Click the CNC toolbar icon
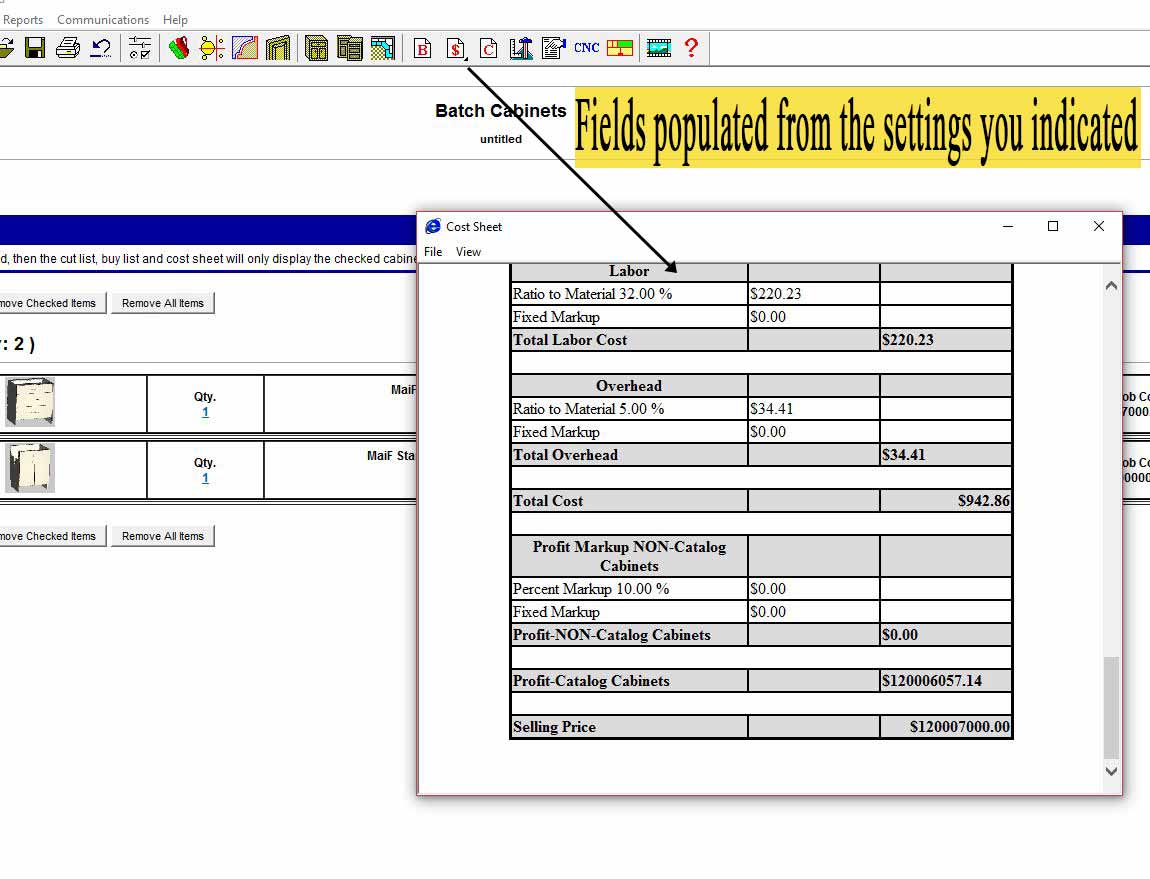 tap(587, 47)
